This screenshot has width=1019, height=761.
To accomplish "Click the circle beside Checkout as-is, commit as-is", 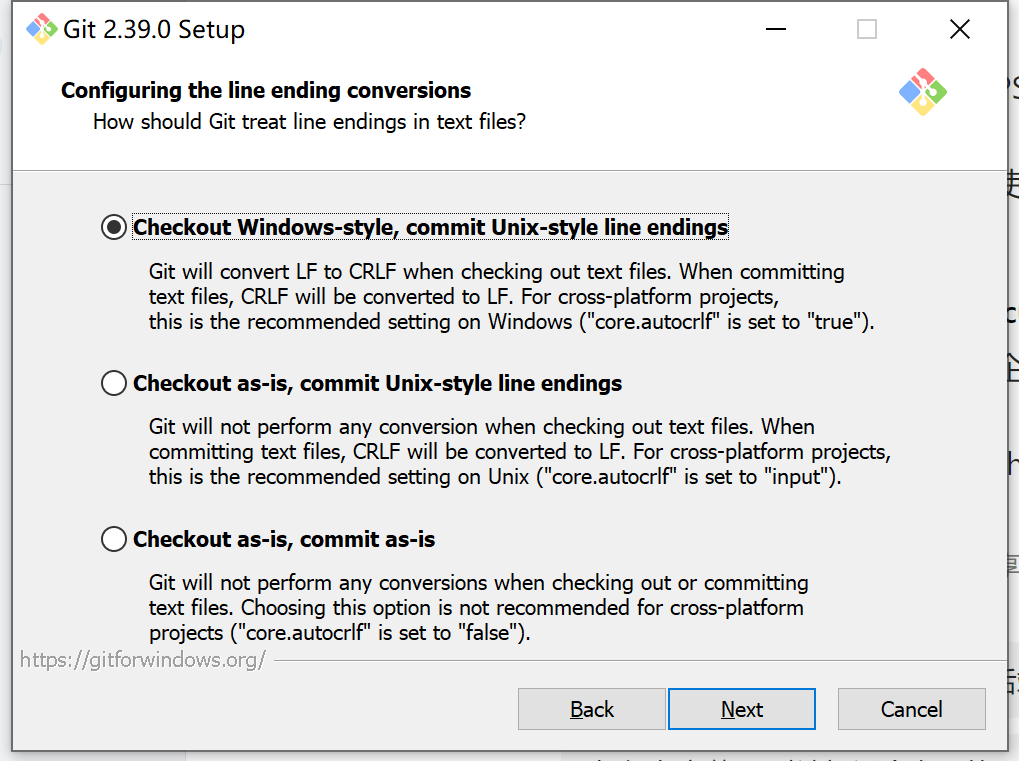I will click(115, 540).
